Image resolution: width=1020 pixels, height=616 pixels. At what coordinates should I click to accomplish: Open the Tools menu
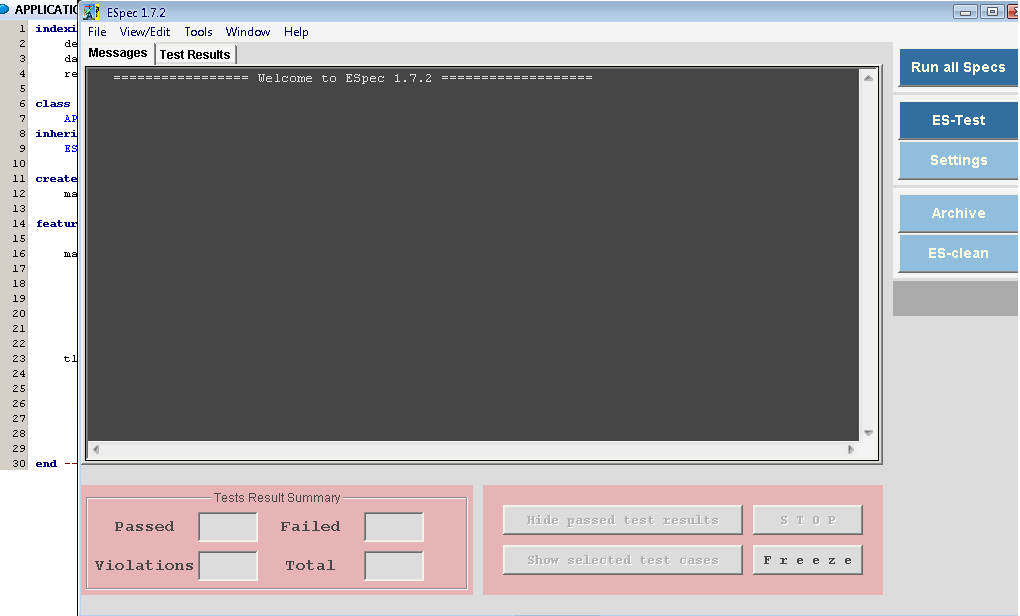point(198,32)
